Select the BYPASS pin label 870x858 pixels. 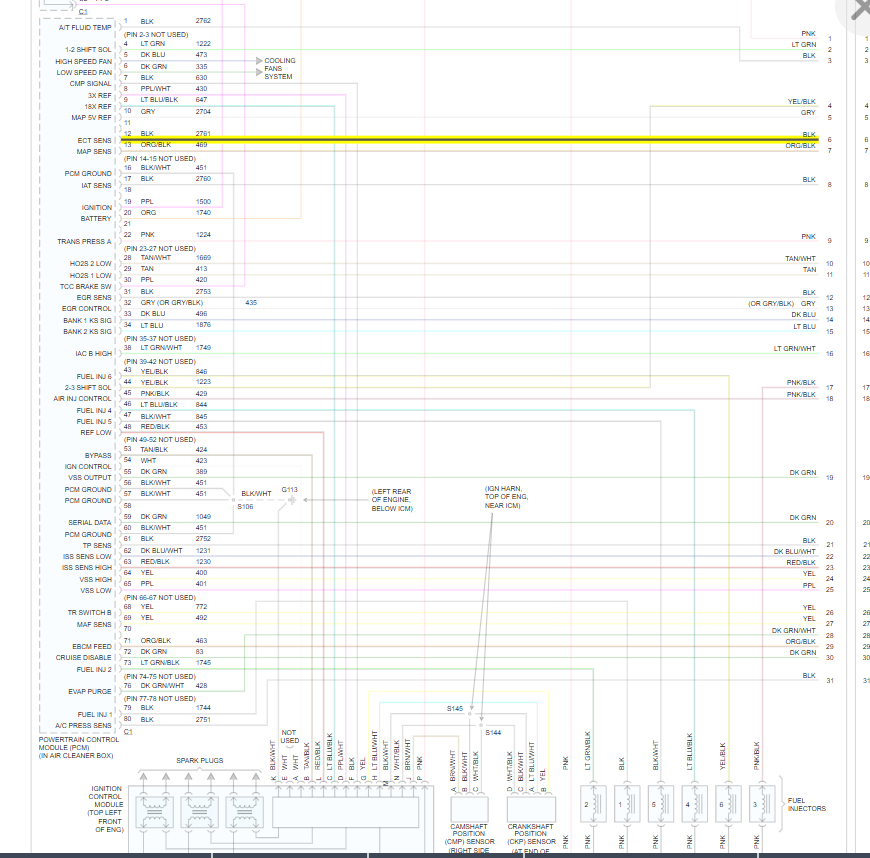coord(98,456)
